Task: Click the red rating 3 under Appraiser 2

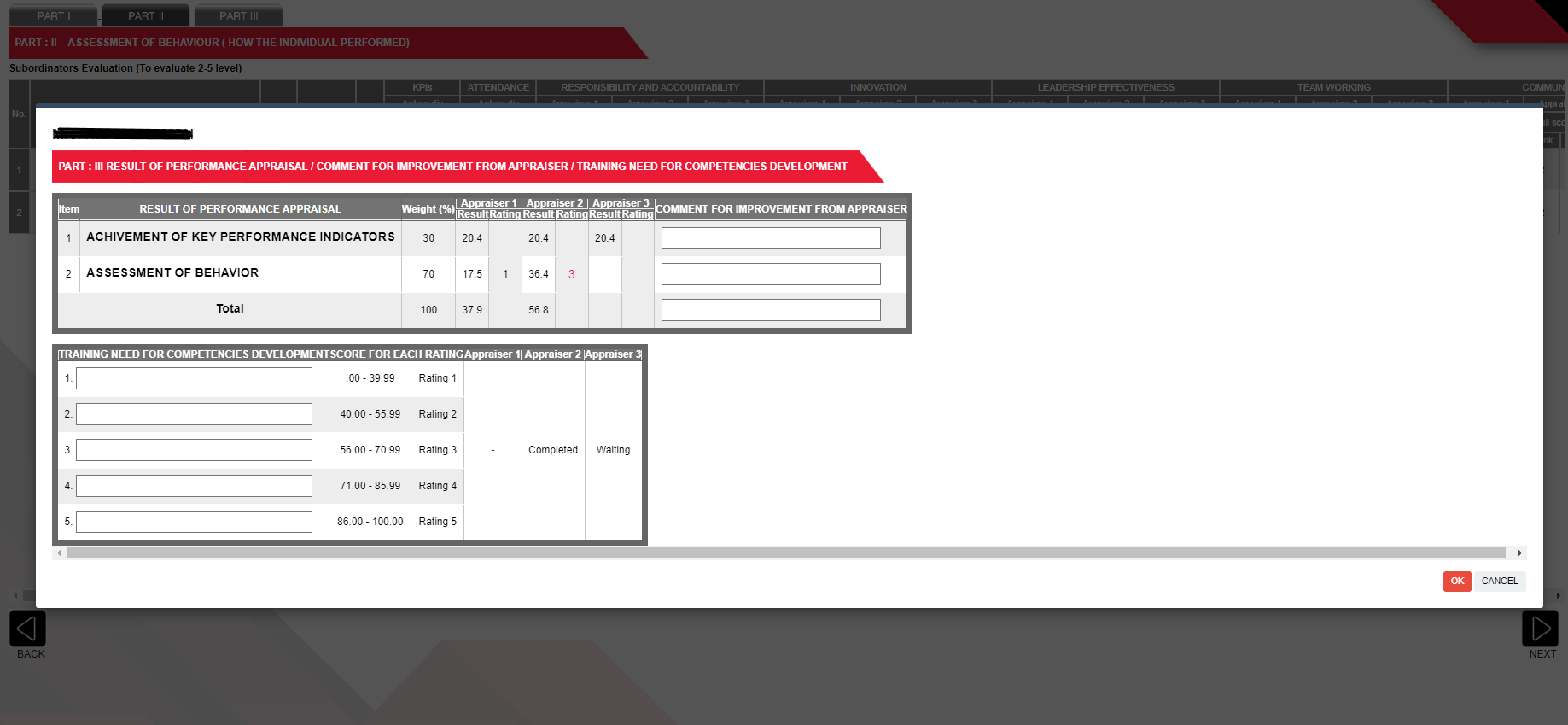Action: click(571, 274)
